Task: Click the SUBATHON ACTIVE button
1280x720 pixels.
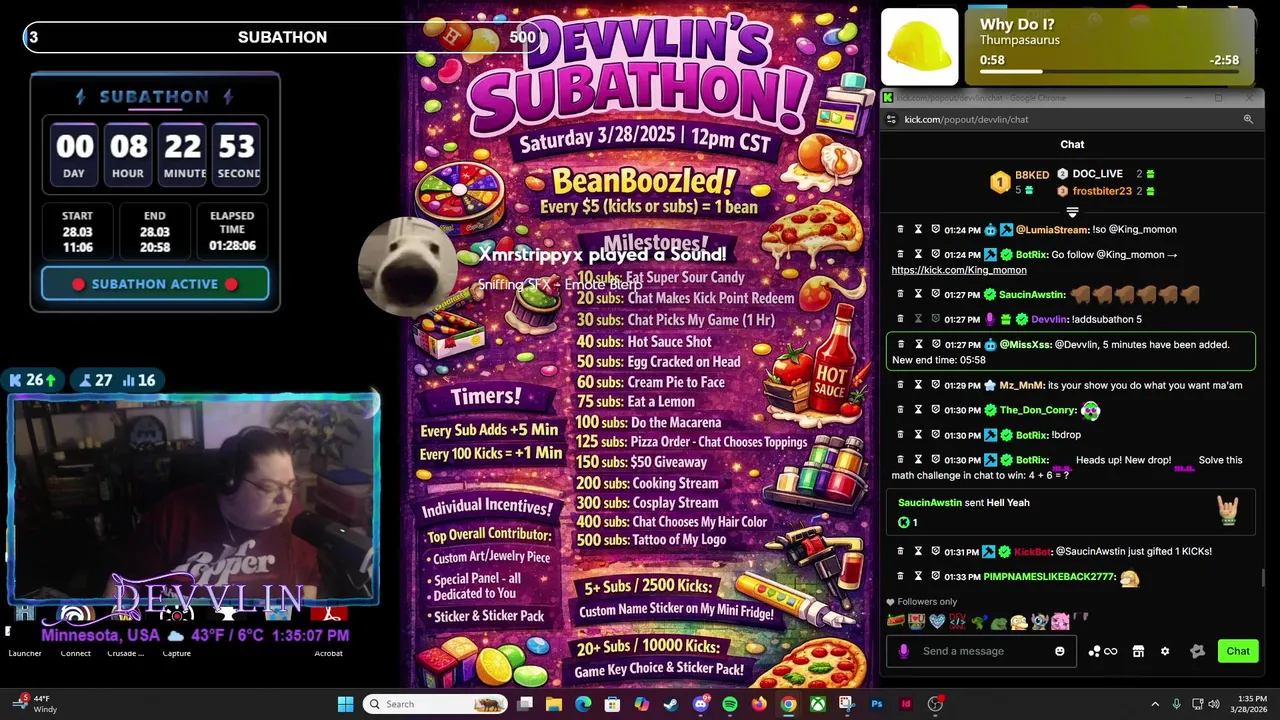Action: (x=155, y=284)
